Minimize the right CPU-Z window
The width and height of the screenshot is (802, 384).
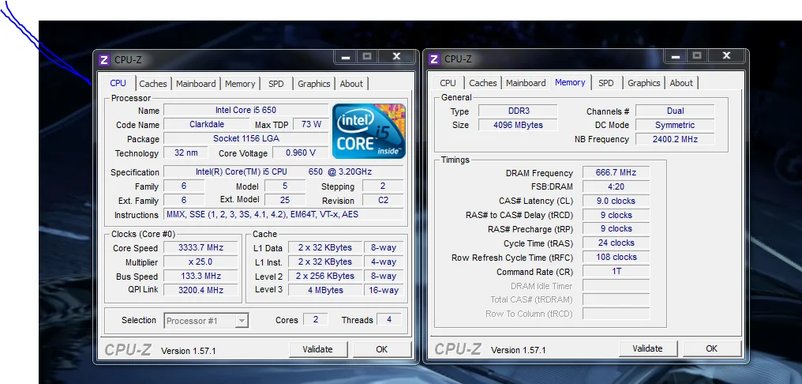[676, 56]
